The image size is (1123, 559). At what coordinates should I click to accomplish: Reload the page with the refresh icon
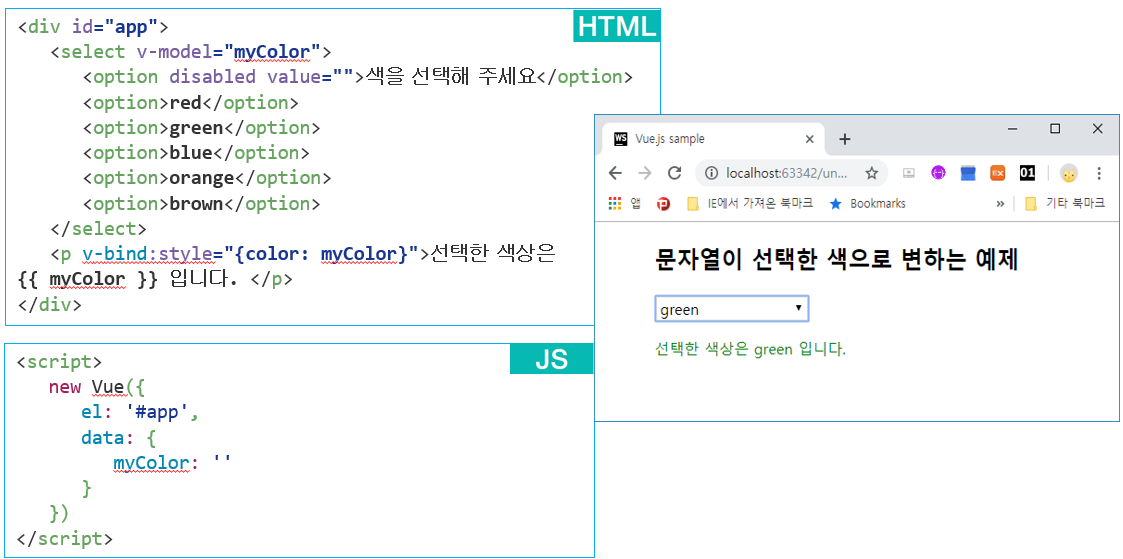[674, 173]
